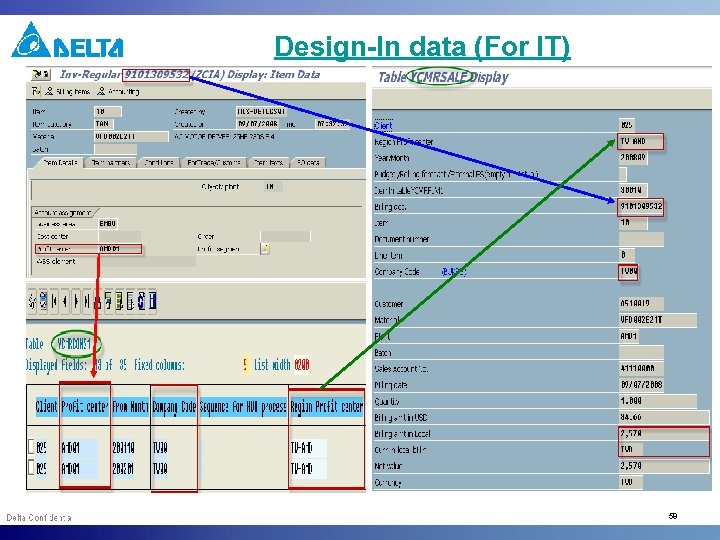
Task: Click the Customer value field in YCMRSALE
Action: [x=641, y=304]
